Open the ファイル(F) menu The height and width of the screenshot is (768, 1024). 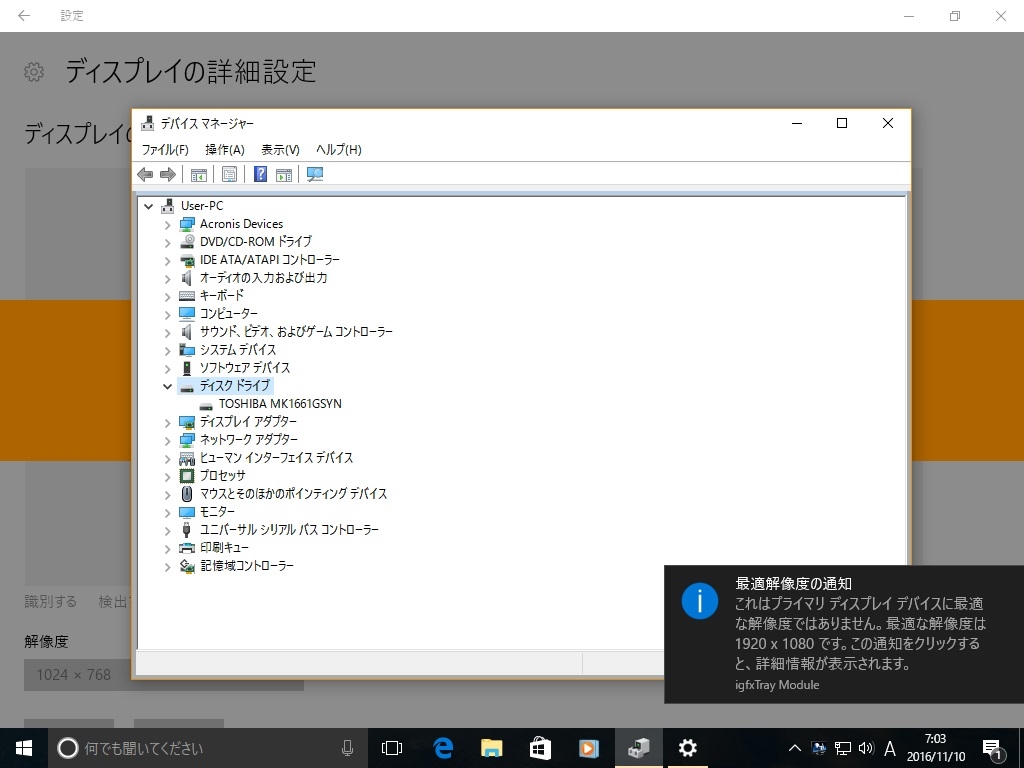click(165, 150)
